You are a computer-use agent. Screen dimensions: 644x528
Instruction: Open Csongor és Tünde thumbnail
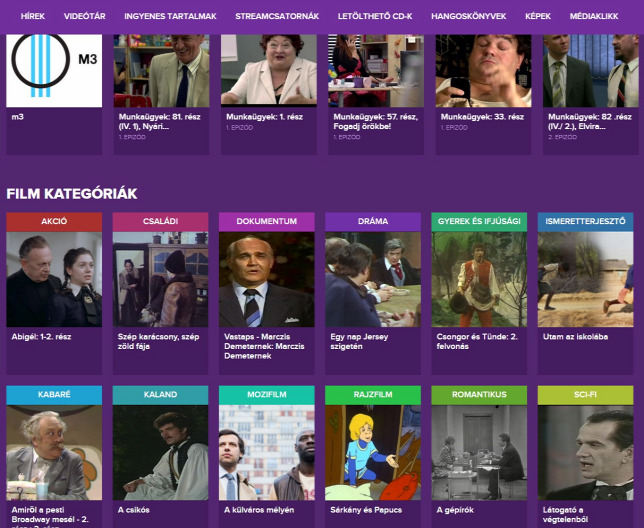tap(479, 279)
